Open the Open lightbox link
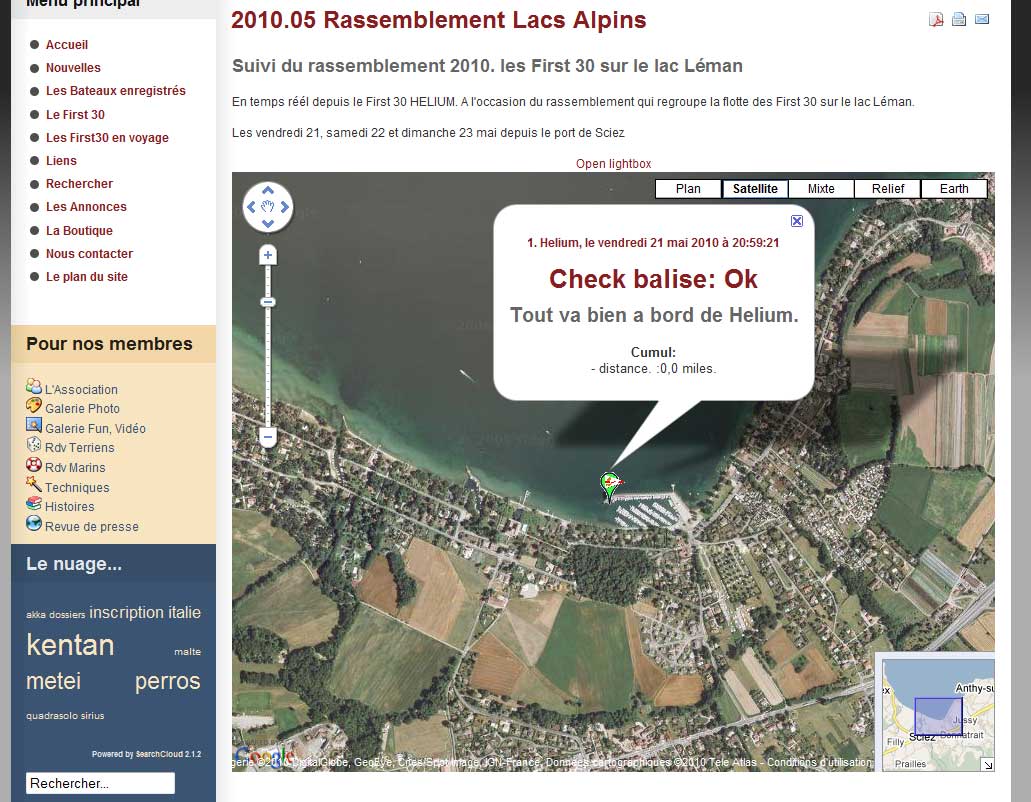1031x802 pixels. (x=613, y=164)
